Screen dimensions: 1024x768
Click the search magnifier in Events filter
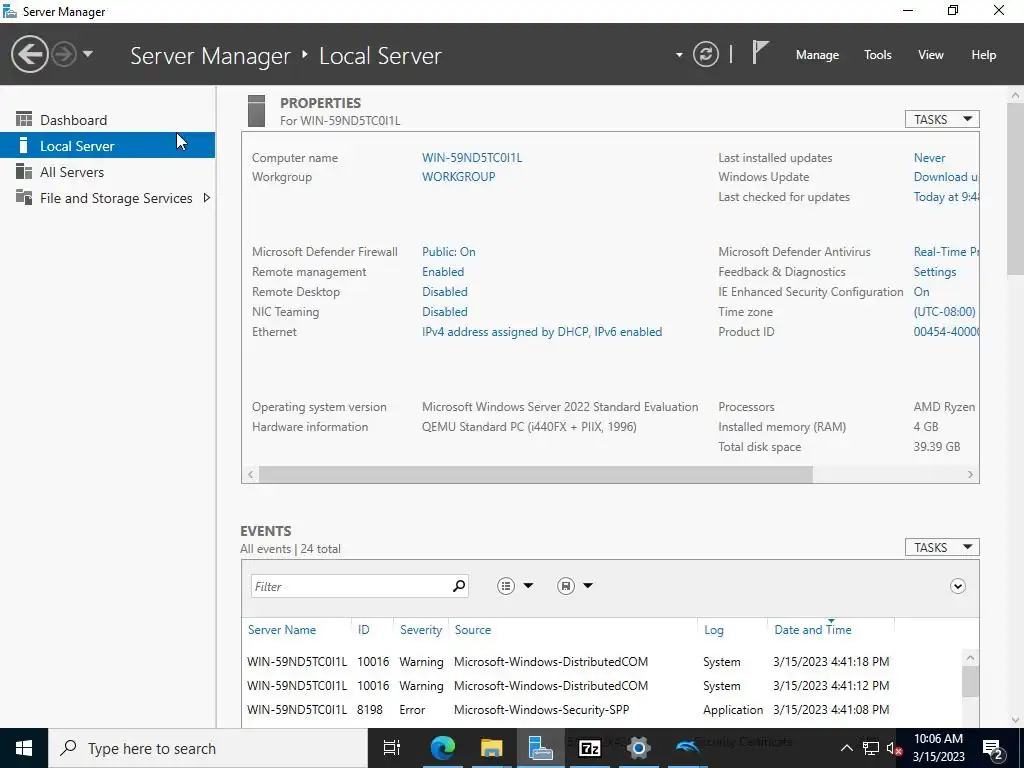(x=459, y=586)
